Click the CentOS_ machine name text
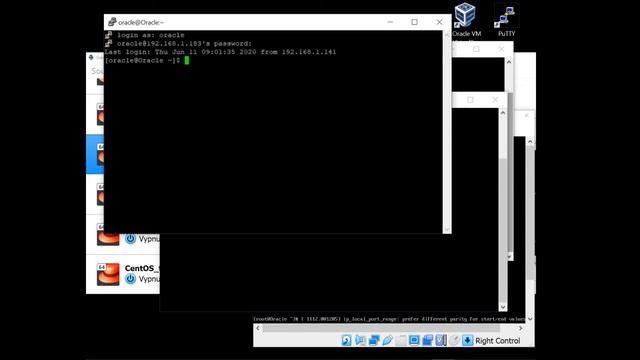 click(x=142, y=268)
